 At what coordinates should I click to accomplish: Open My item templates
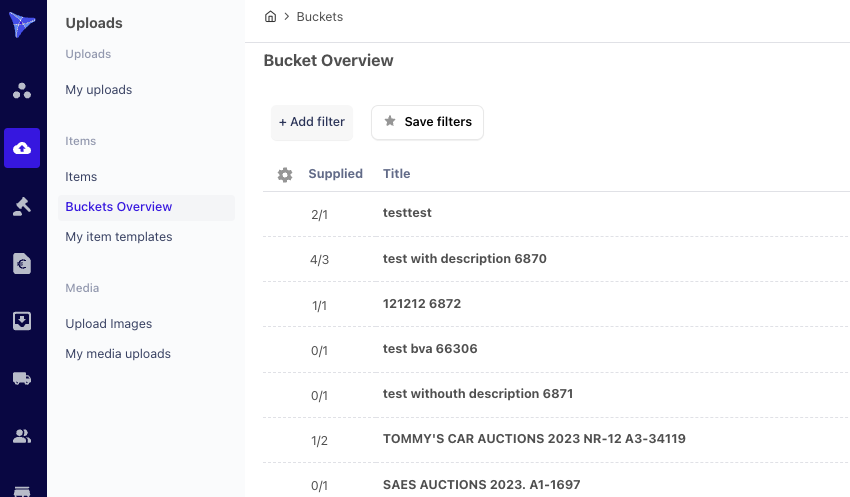119,237
